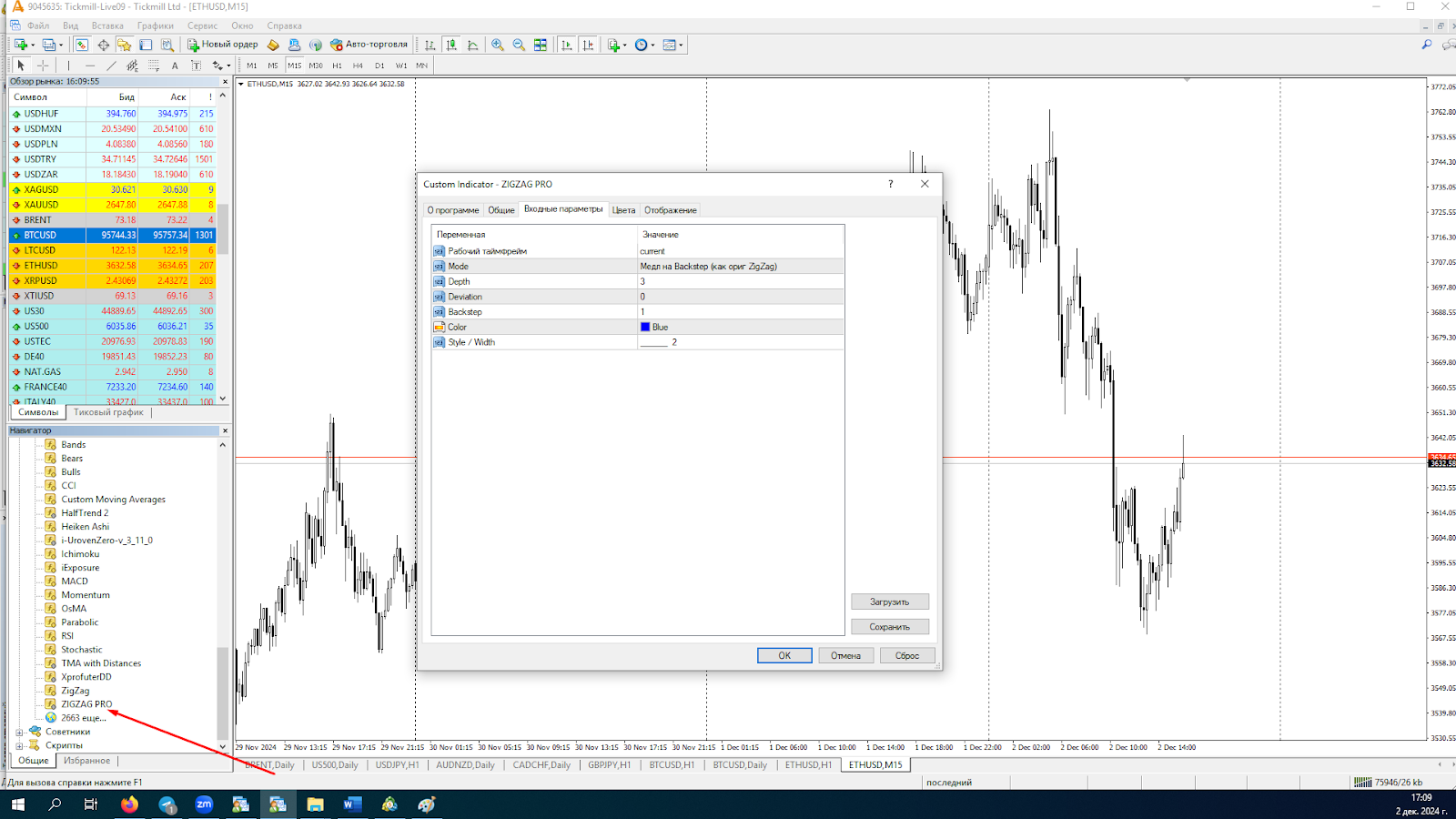The height and width of the screenshot is (819, 1456).
Task: Click the Blue color swatch value
Action: tap(655, 328)
